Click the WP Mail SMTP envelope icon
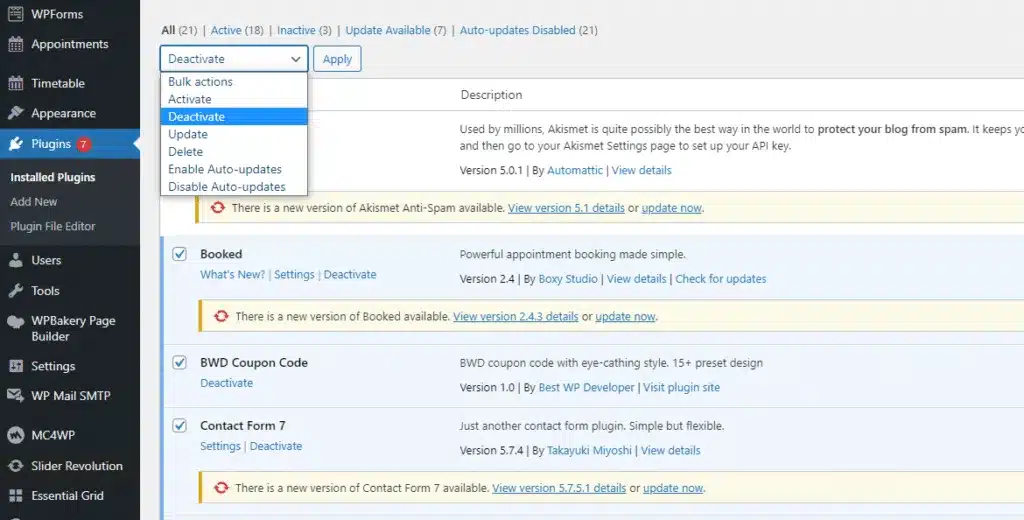1024x520 pixels. pos(16,396)
